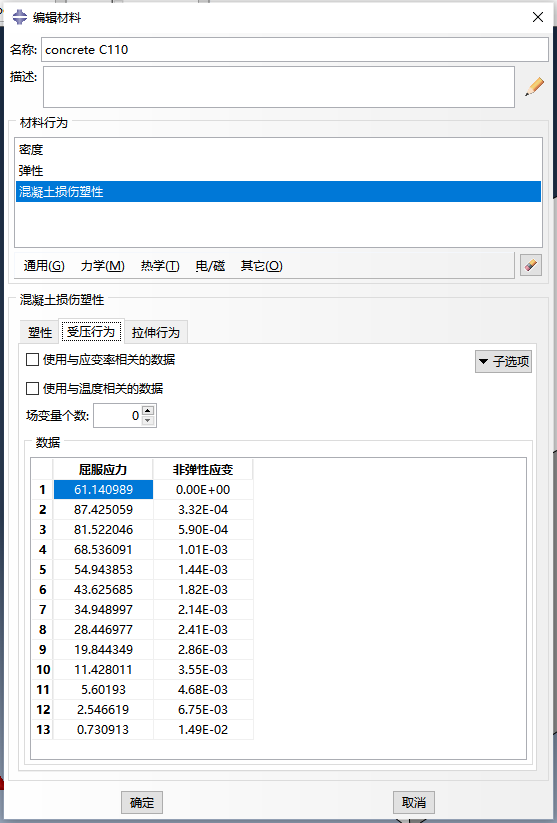Select the cell with 4.68E-03
This screenshot has height=823, width=557.
[203, 689]
